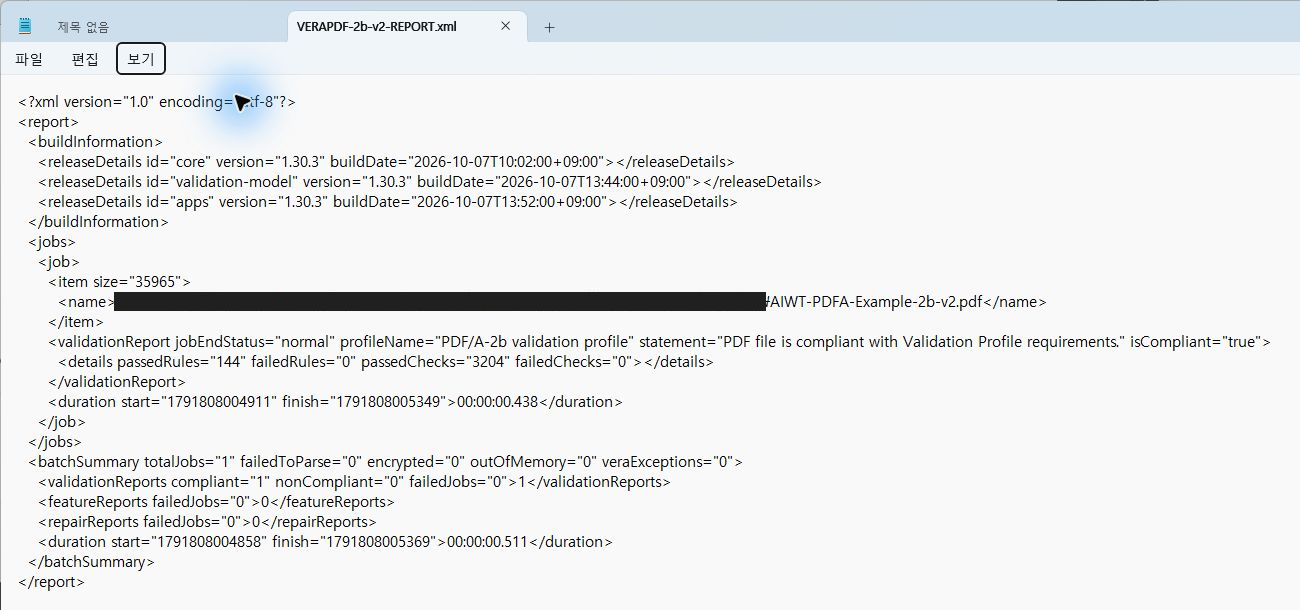Close the VERAPDF-2b-v2-REPORT.xml tab

(x=507, y=27)
